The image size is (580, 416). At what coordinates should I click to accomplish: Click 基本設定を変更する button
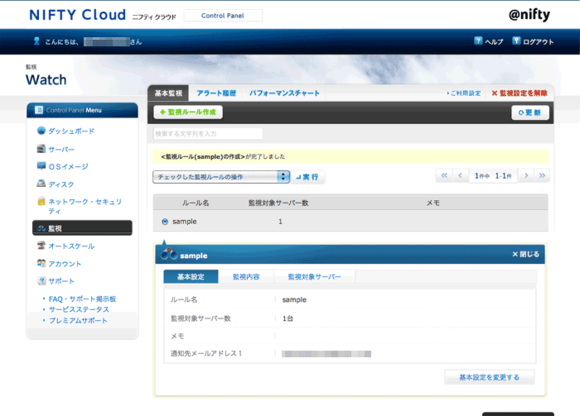pyautogui.click(x=489, y=377)
